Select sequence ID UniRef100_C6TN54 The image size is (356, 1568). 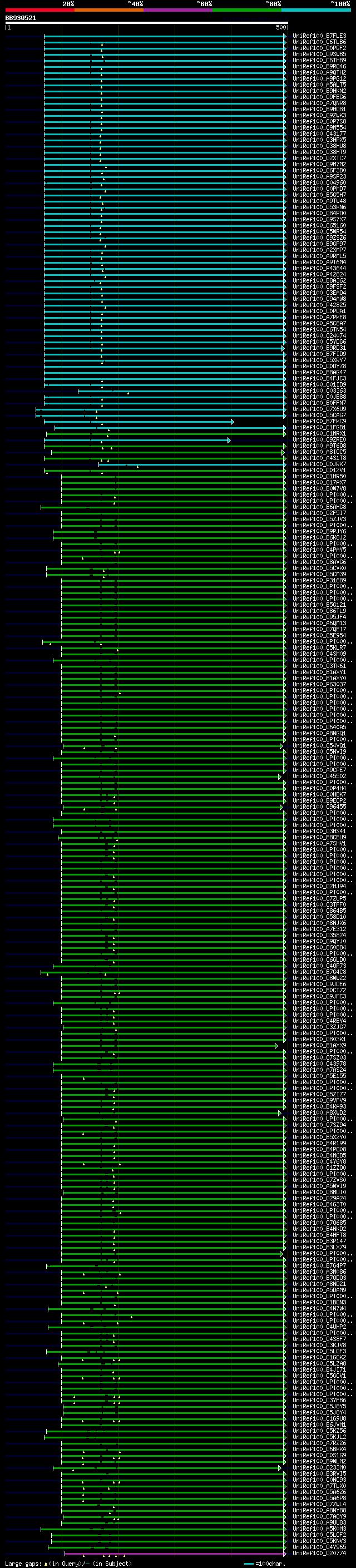point(319,329)
